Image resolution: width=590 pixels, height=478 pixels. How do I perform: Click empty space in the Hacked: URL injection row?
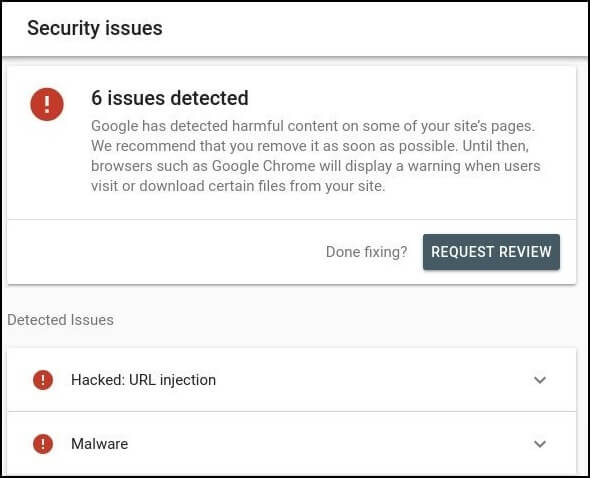pos(374,380)
